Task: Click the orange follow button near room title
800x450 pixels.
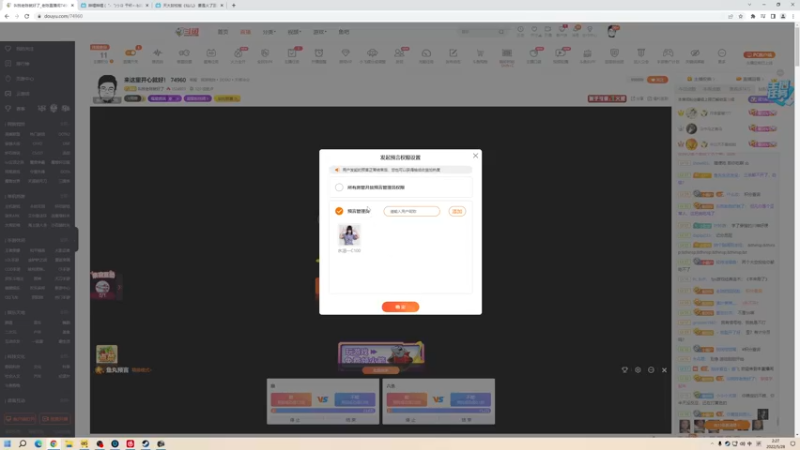Action: coord(657,80)
